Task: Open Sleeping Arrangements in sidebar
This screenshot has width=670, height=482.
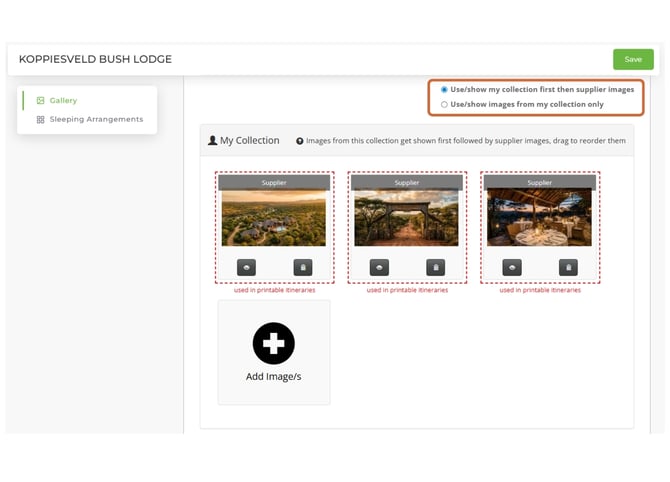Action: 96,119
